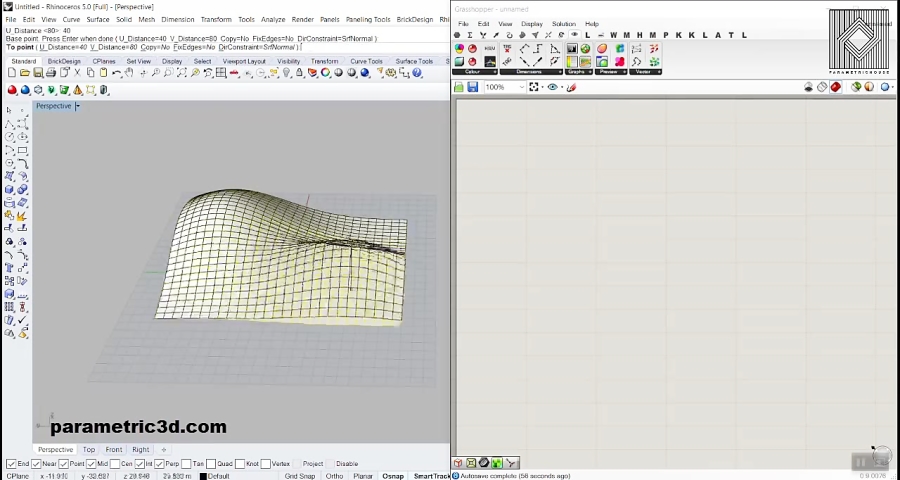Viewport: 900px width, 480px height.
Task: Click the black Default layer color swatch
Action: pyautogui.click(x=203, y=476)
